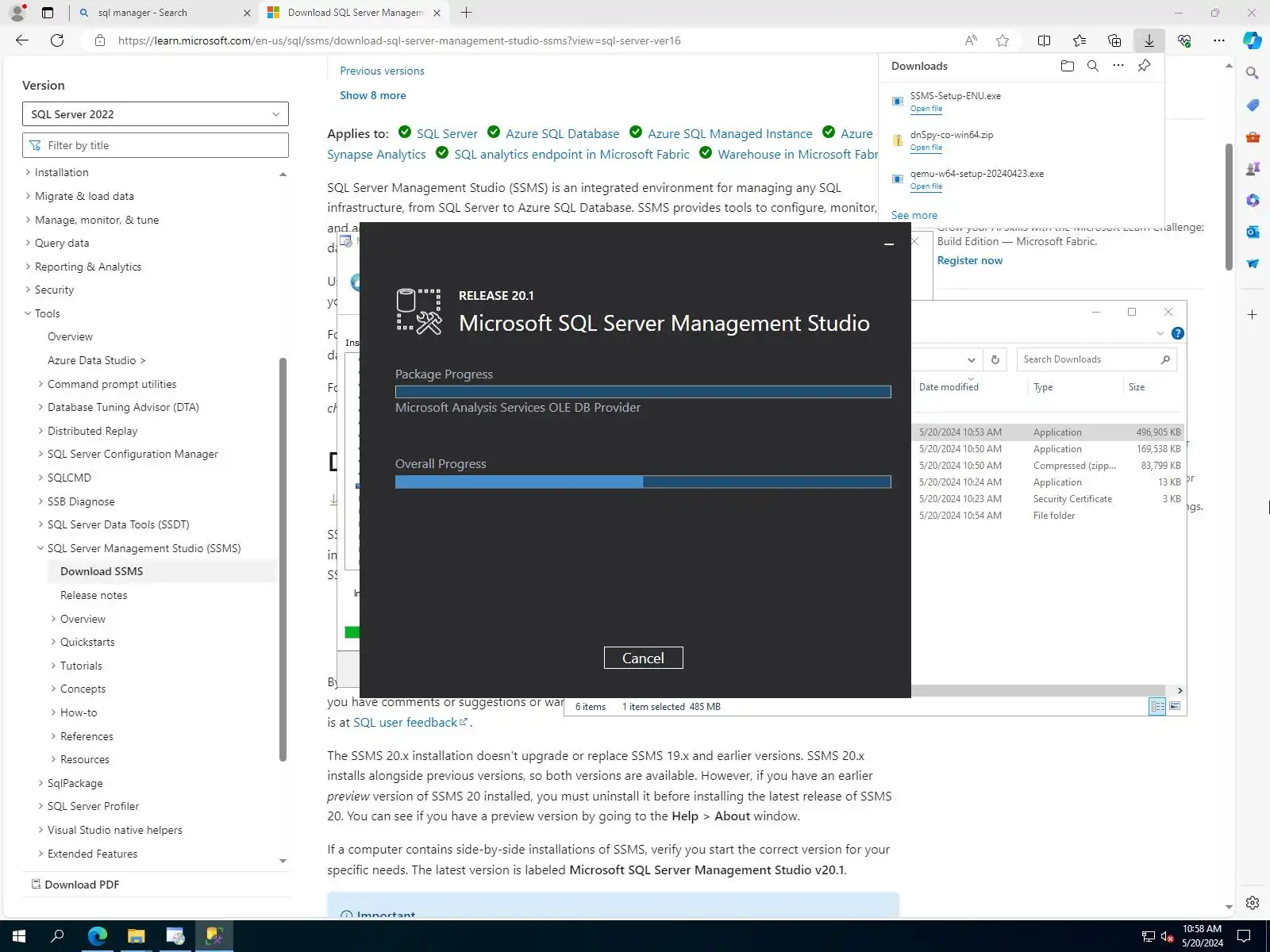Image resolution: width=1270 pixels, height=952 pixels.
Task: Open Edge split screen
Action: point(1045,40)
